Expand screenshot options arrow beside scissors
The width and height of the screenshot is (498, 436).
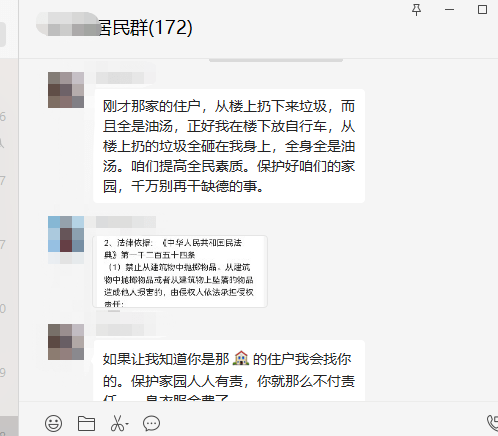tap(127, 424)
